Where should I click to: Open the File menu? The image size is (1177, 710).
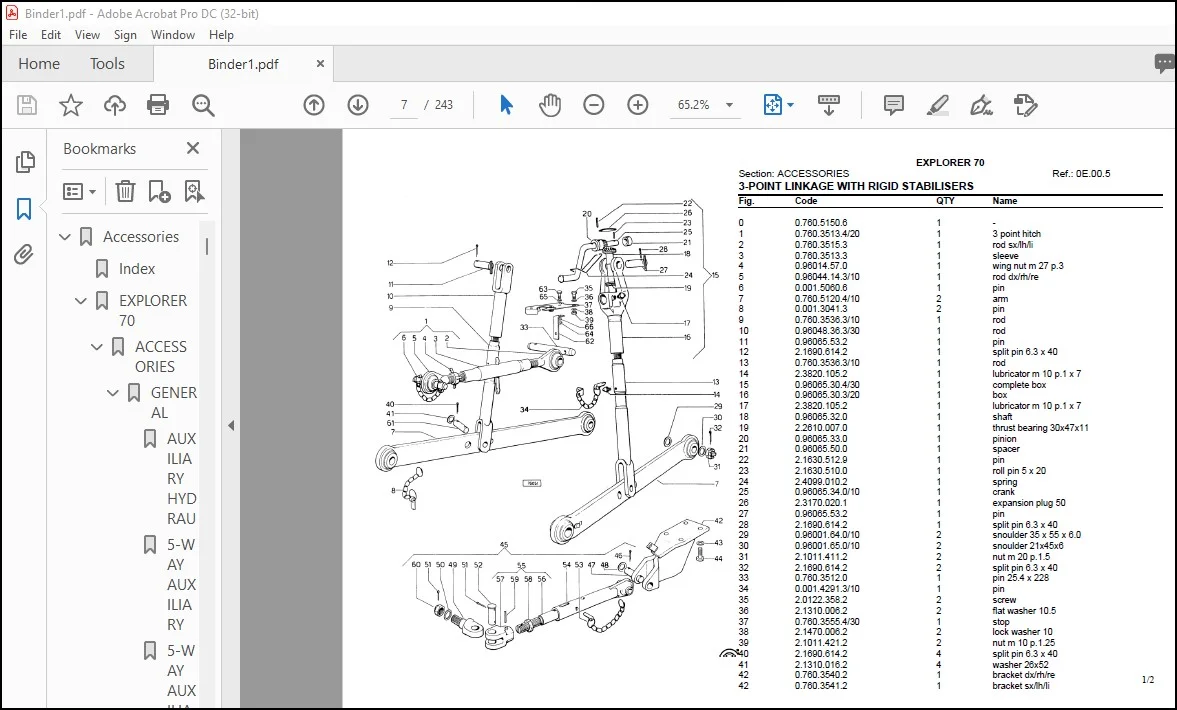tap(18, 35)
